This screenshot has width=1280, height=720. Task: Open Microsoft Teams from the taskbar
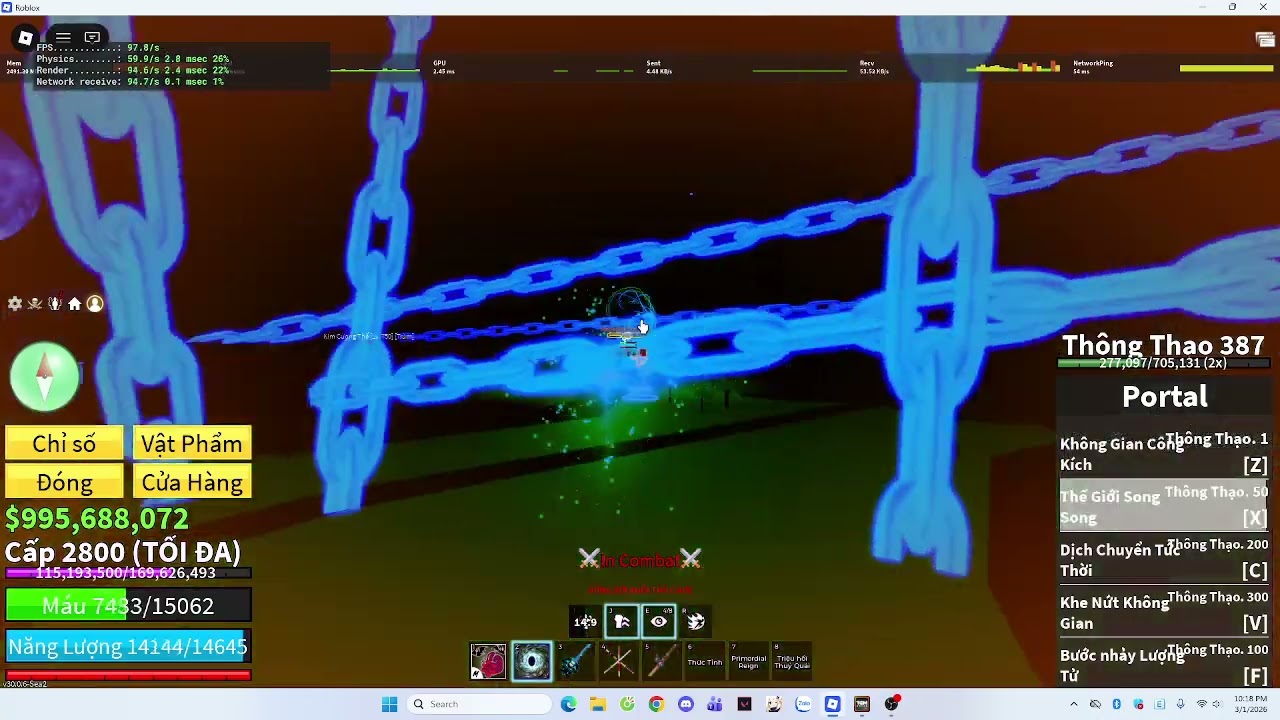pos(715,704)
